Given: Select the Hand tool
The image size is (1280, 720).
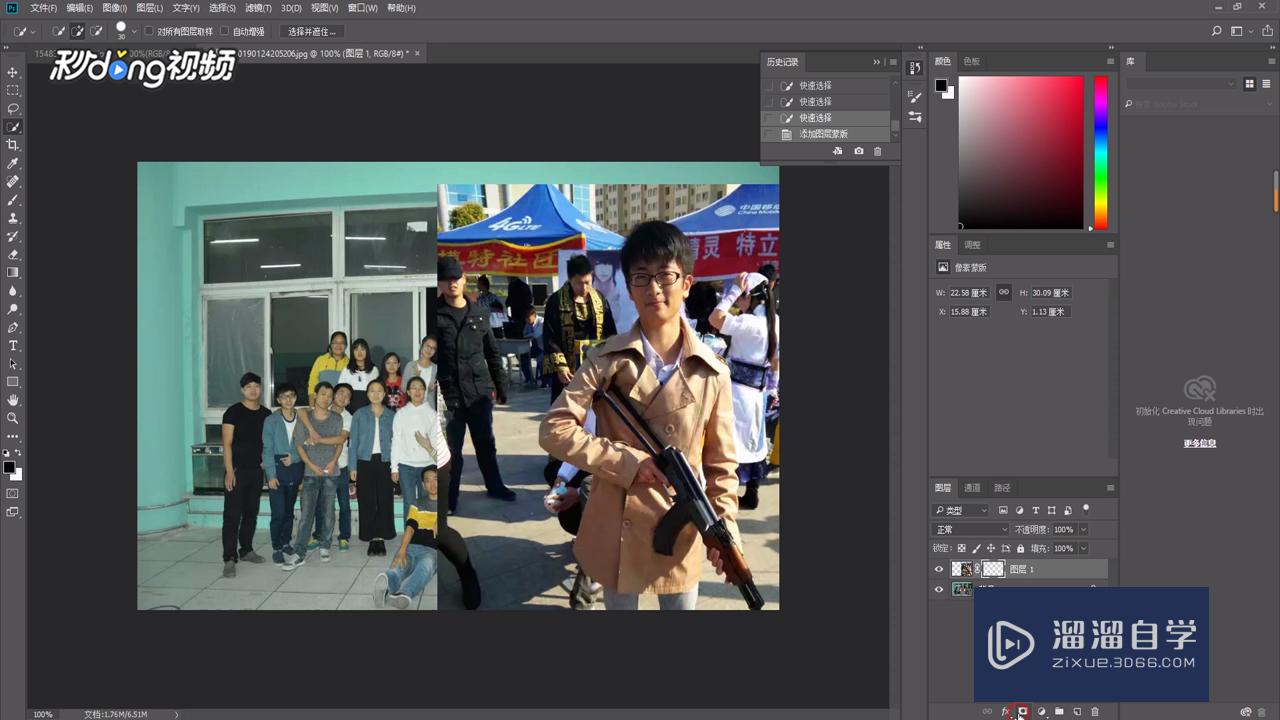Looking at the screenshot, I should coord(13,400).
